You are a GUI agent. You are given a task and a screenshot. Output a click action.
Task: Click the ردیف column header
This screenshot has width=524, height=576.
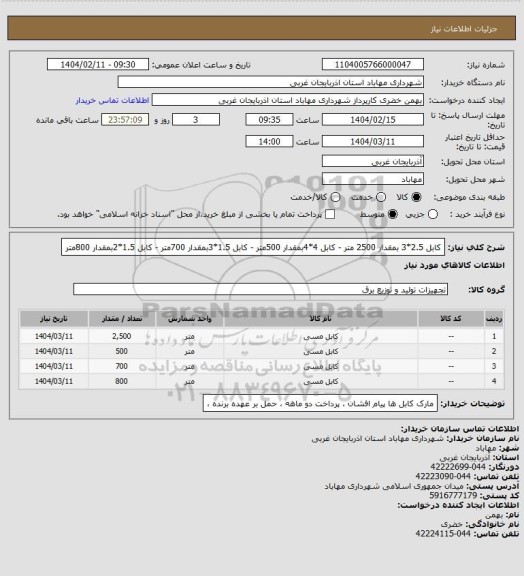pos(494,319)
